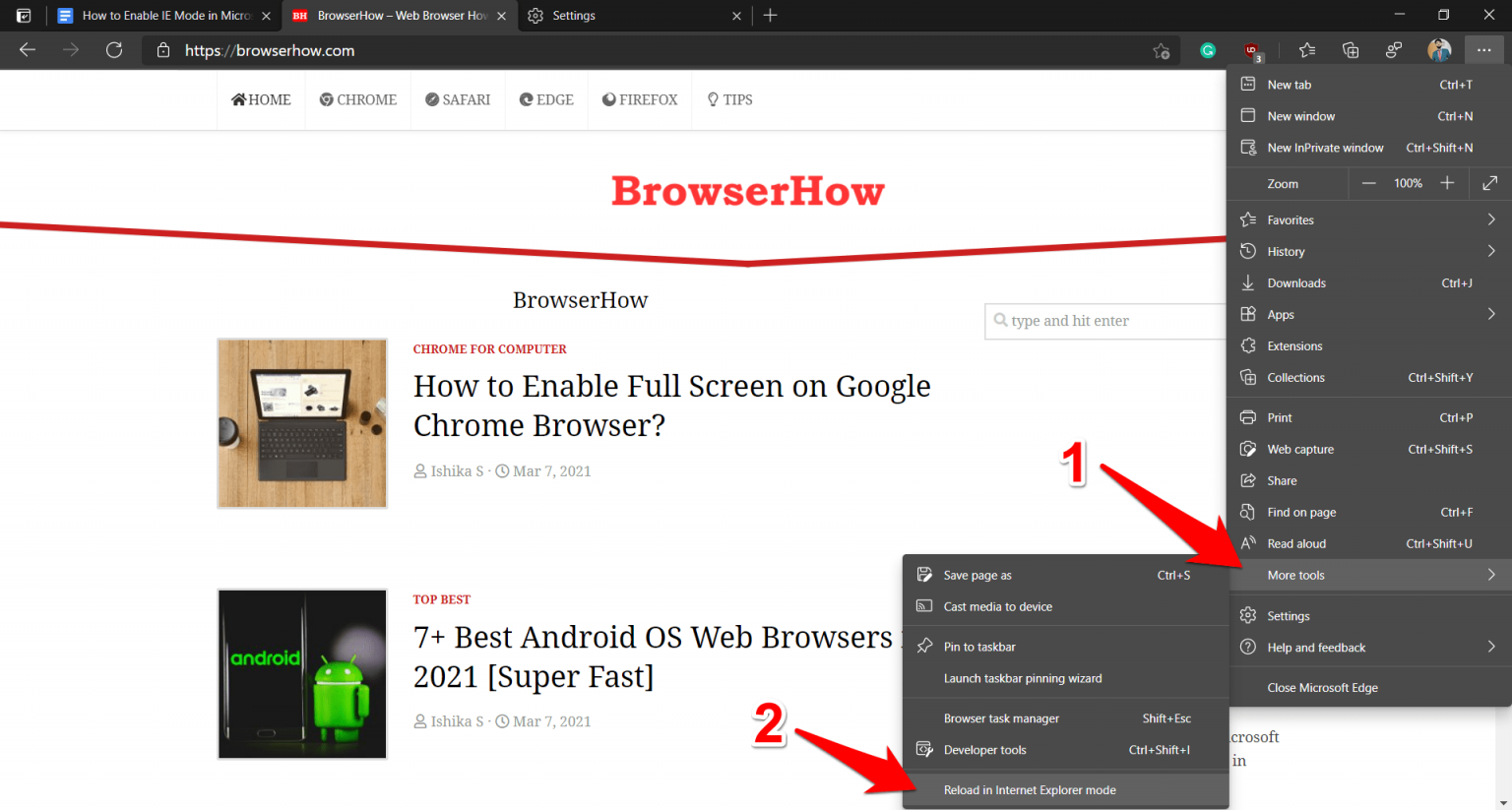Decrease page zoom with the minus control
Screen dimensions: 1512x810
[1369, 183]
